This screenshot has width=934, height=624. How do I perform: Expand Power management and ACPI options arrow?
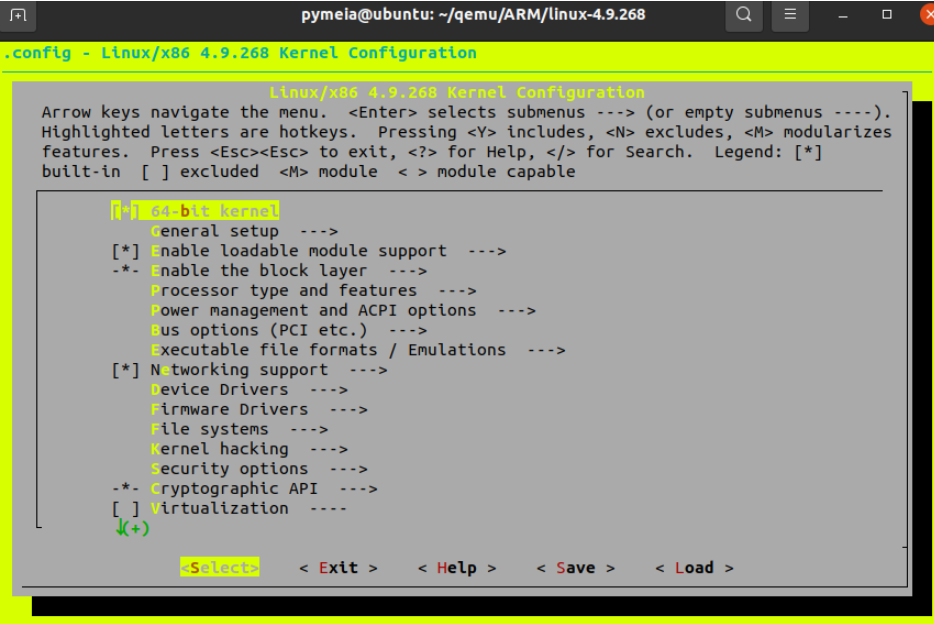pos(516,310)
